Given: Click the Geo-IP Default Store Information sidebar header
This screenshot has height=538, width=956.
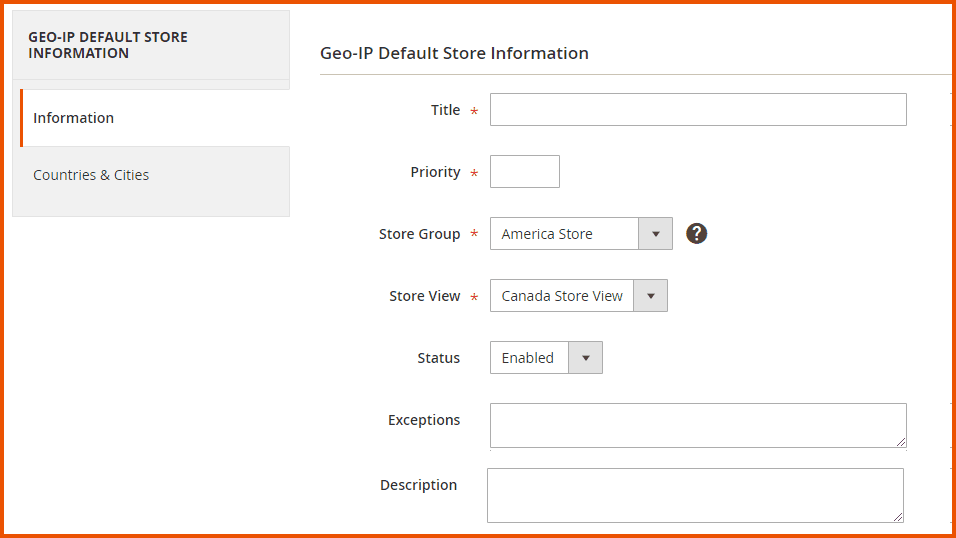Looking at the screenshot, I should [x=108, y=45].
